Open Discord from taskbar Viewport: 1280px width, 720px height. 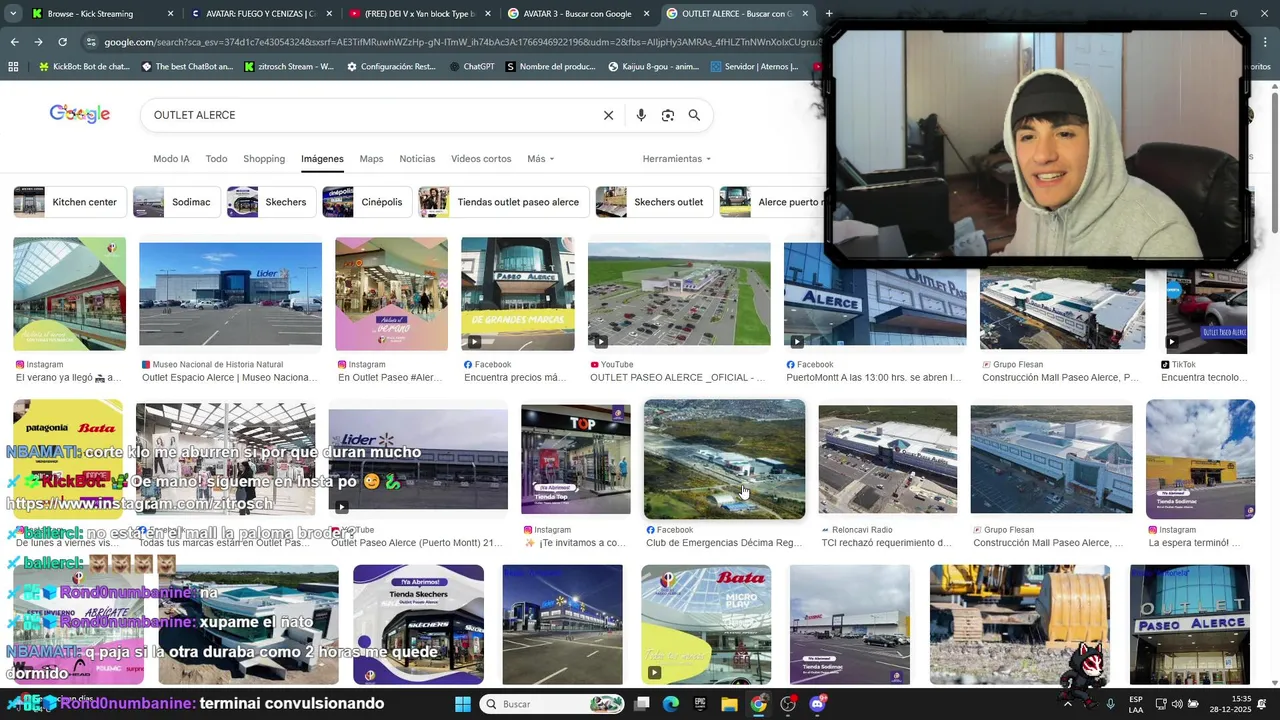click(817, 704)
